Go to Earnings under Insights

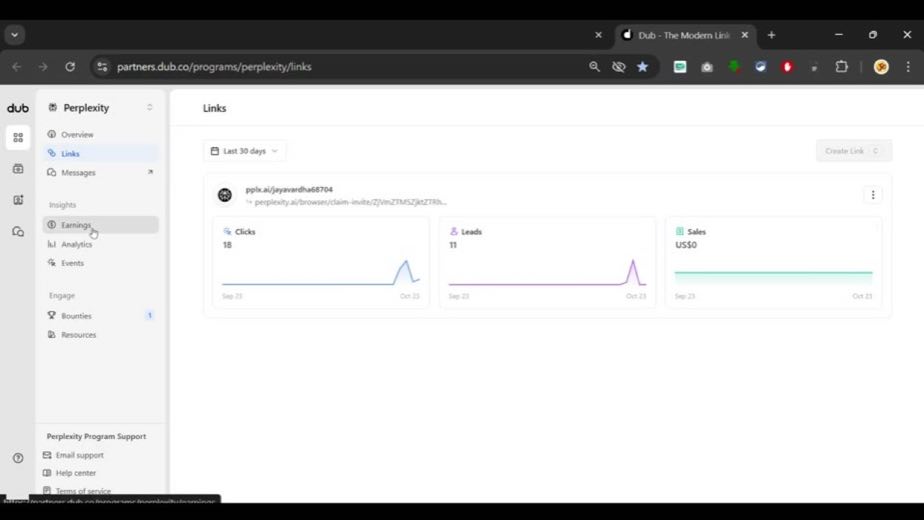[x=100, y=225]
